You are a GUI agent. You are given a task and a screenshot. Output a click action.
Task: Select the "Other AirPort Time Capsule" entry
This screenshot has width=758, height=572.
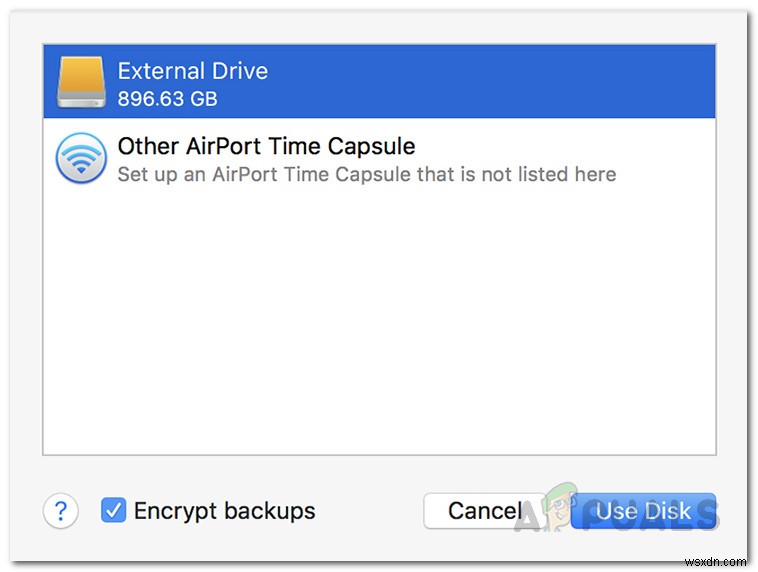[x=266, y=146]
